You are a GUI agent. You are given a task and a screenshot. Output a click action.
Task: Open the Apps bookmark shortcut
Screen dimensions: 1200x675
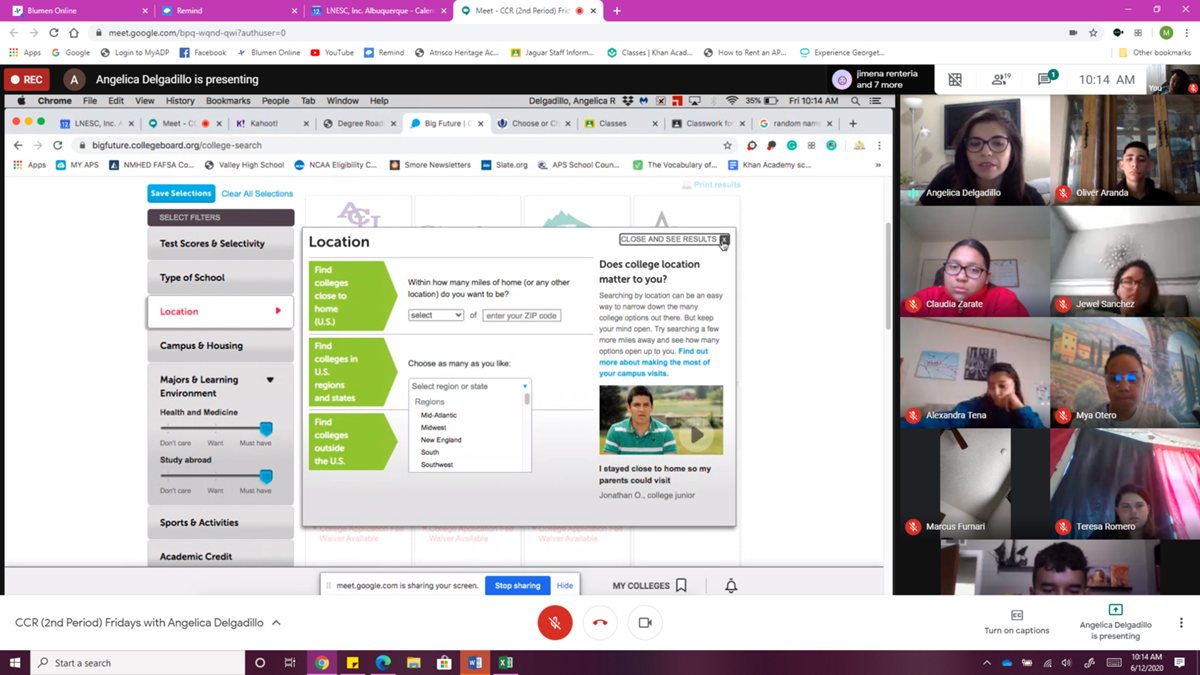point(25,52)
